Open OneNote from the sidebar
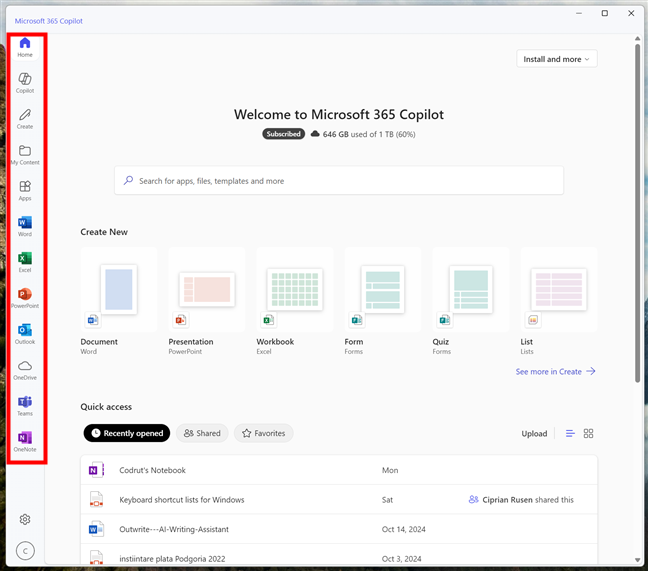Screen dimensions: 648x571 click(x=25, y=442)
